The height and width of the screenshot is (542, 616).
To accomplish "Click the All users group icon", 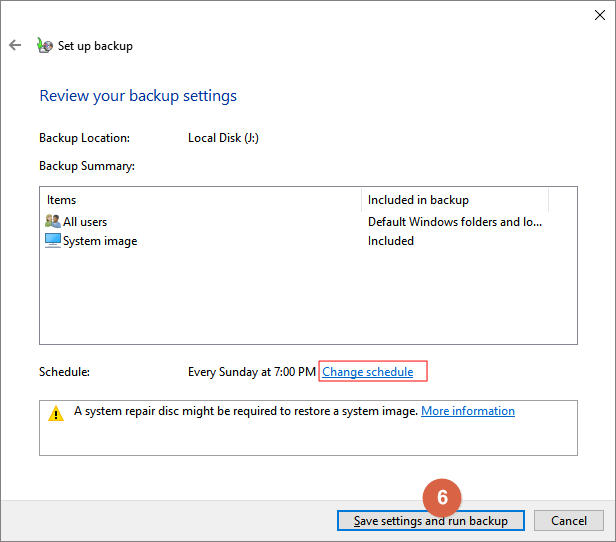I will pyautogui.click(x=53, y=221).
